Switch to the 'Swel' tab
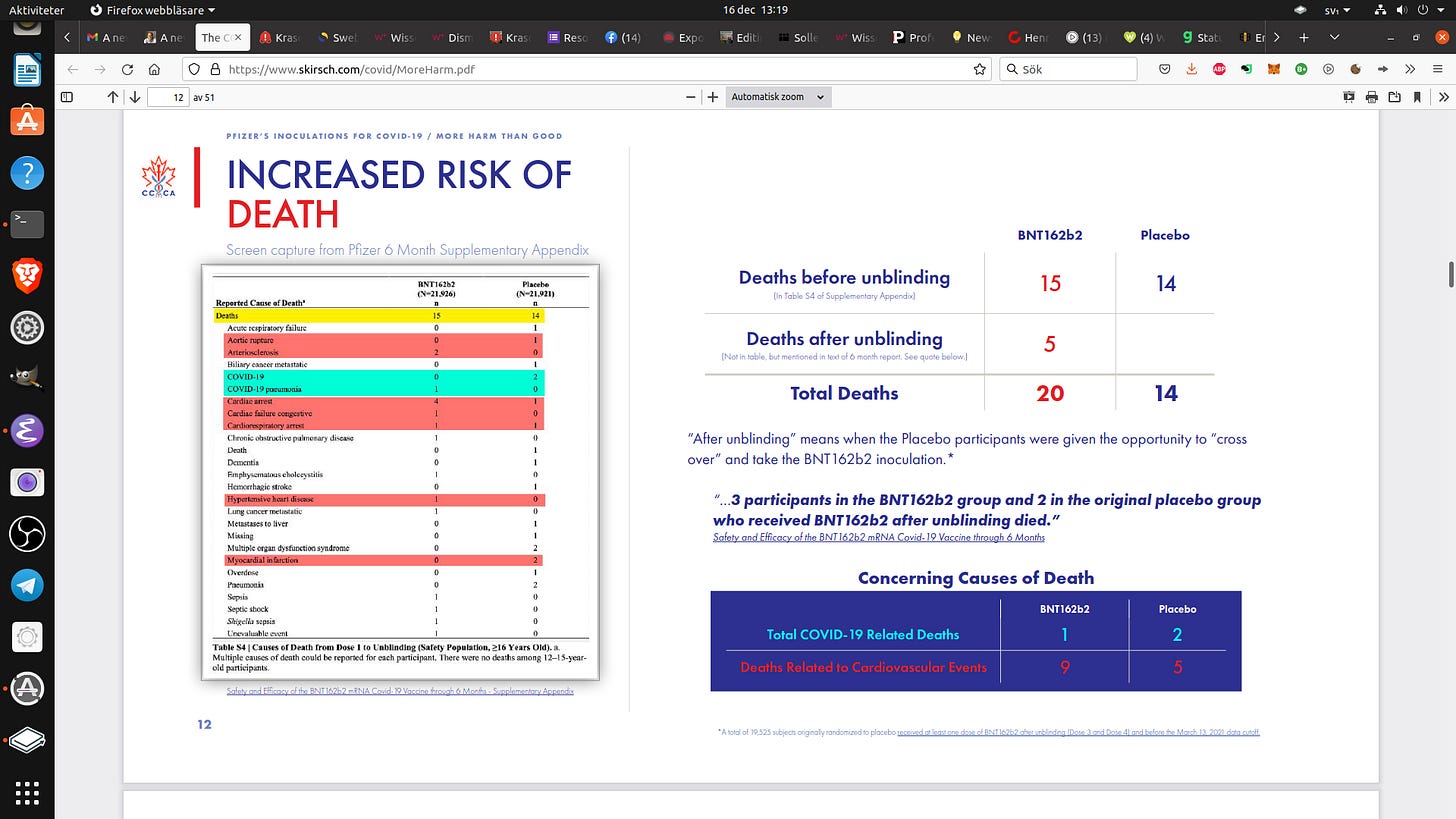The image size is (1456, 819). tap(337, 37)
